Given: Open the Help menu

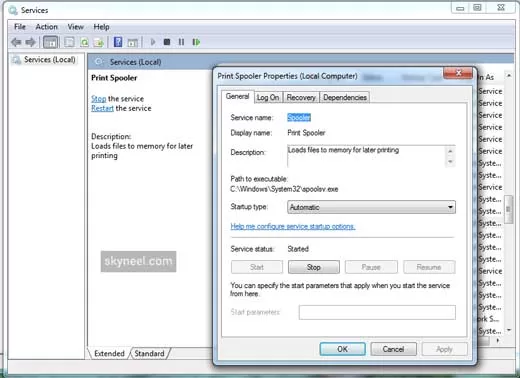Looking at the screenshot, I should 101,27.
